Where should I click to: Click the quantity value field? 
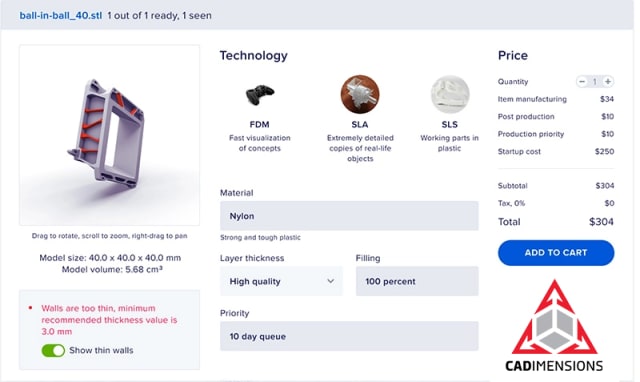point(595,82)
